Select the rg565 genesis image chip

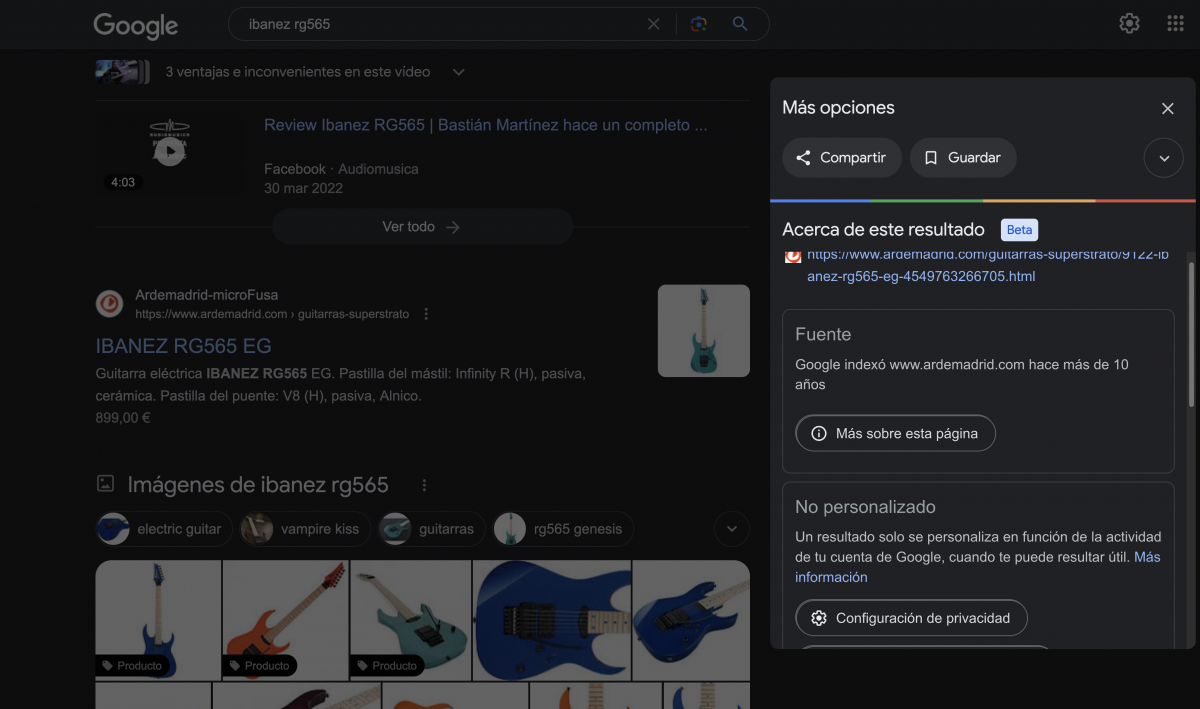point(563,529)
